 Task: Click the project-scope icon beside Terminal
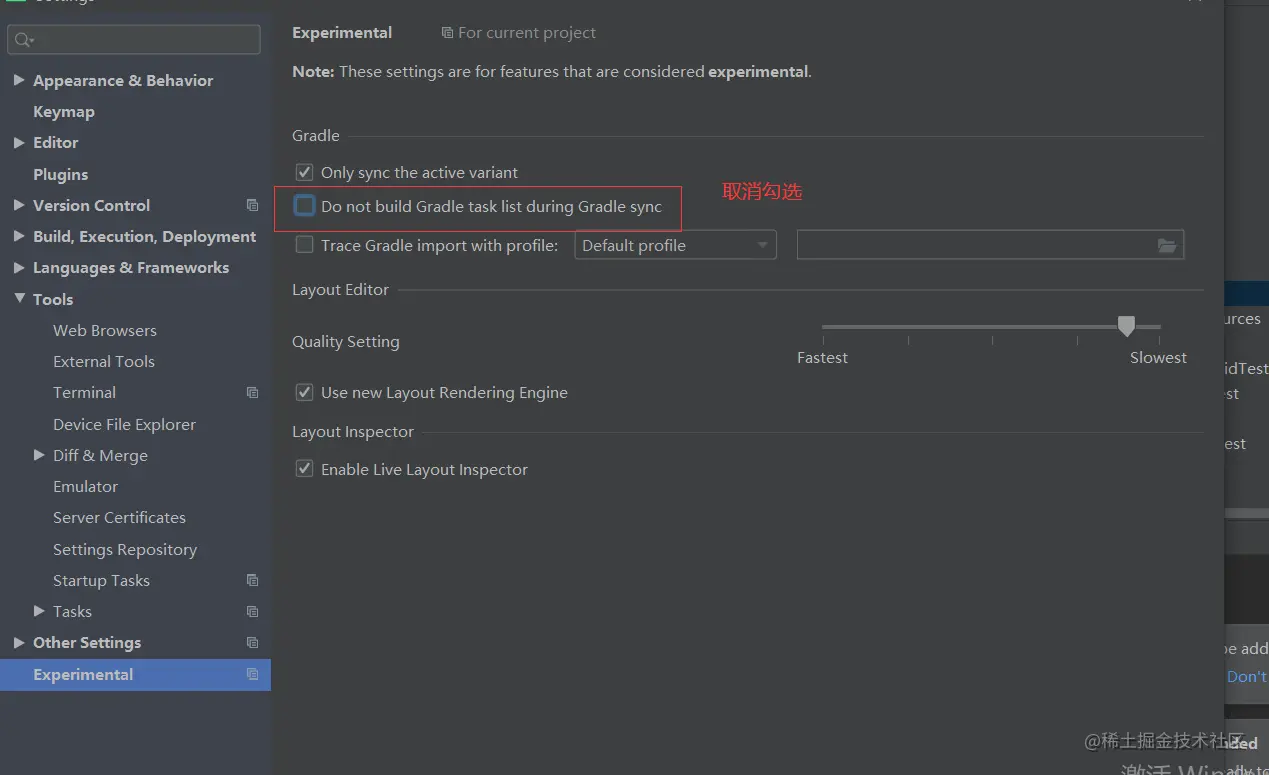tap(252, 393)
